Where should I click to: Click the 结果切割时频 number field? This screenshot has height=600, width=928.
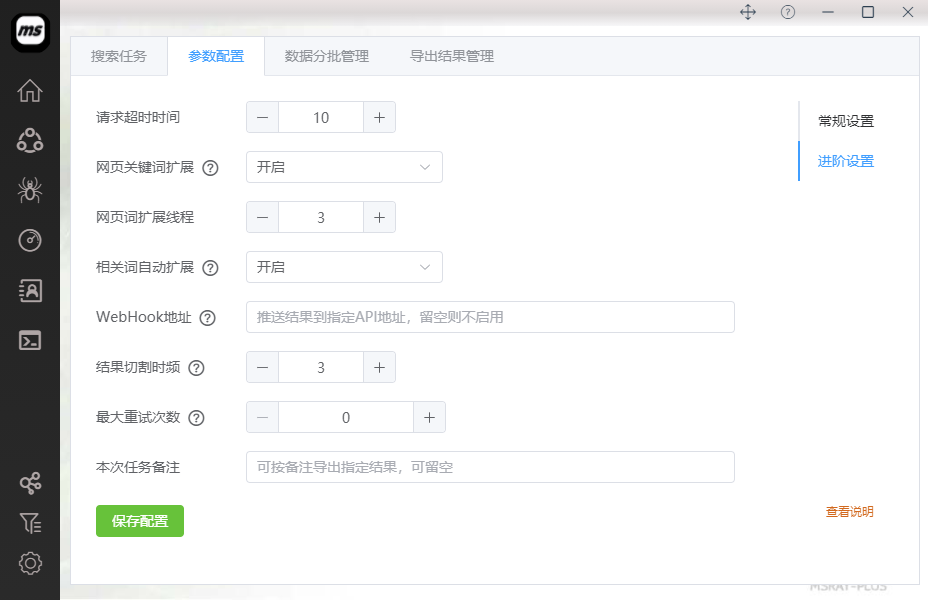tap(321, 367)
